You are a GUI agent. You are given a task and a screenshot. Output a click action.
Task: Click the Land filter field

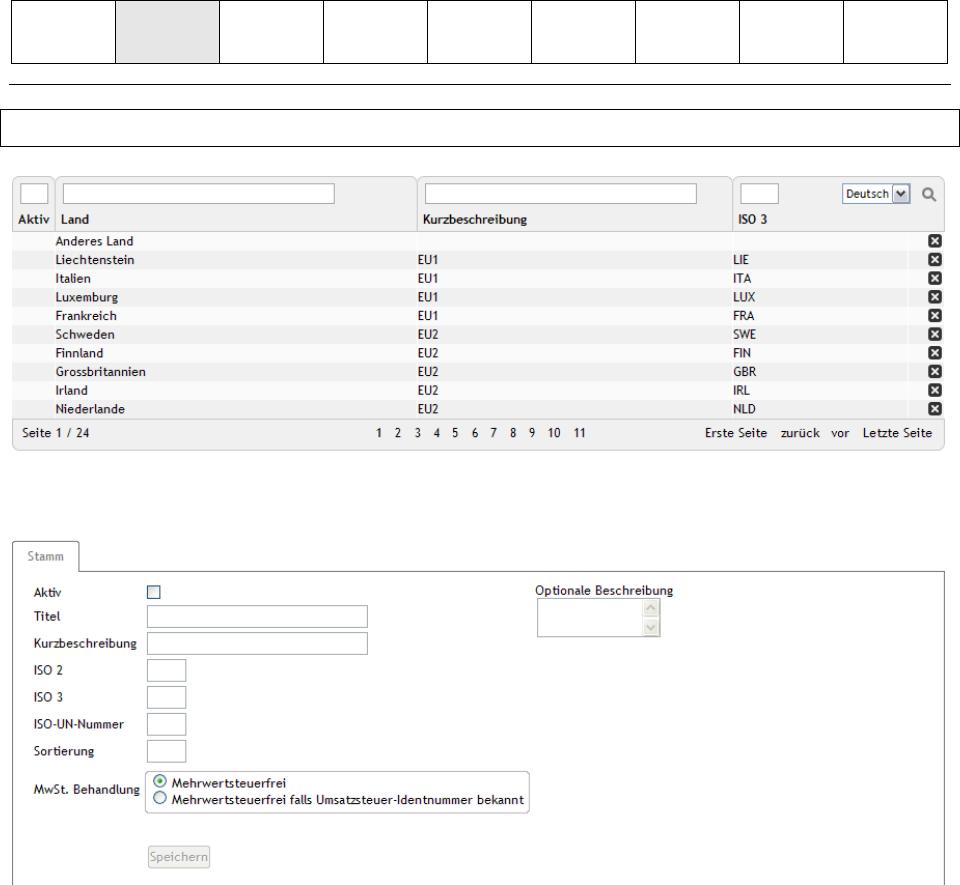(198, 193)
